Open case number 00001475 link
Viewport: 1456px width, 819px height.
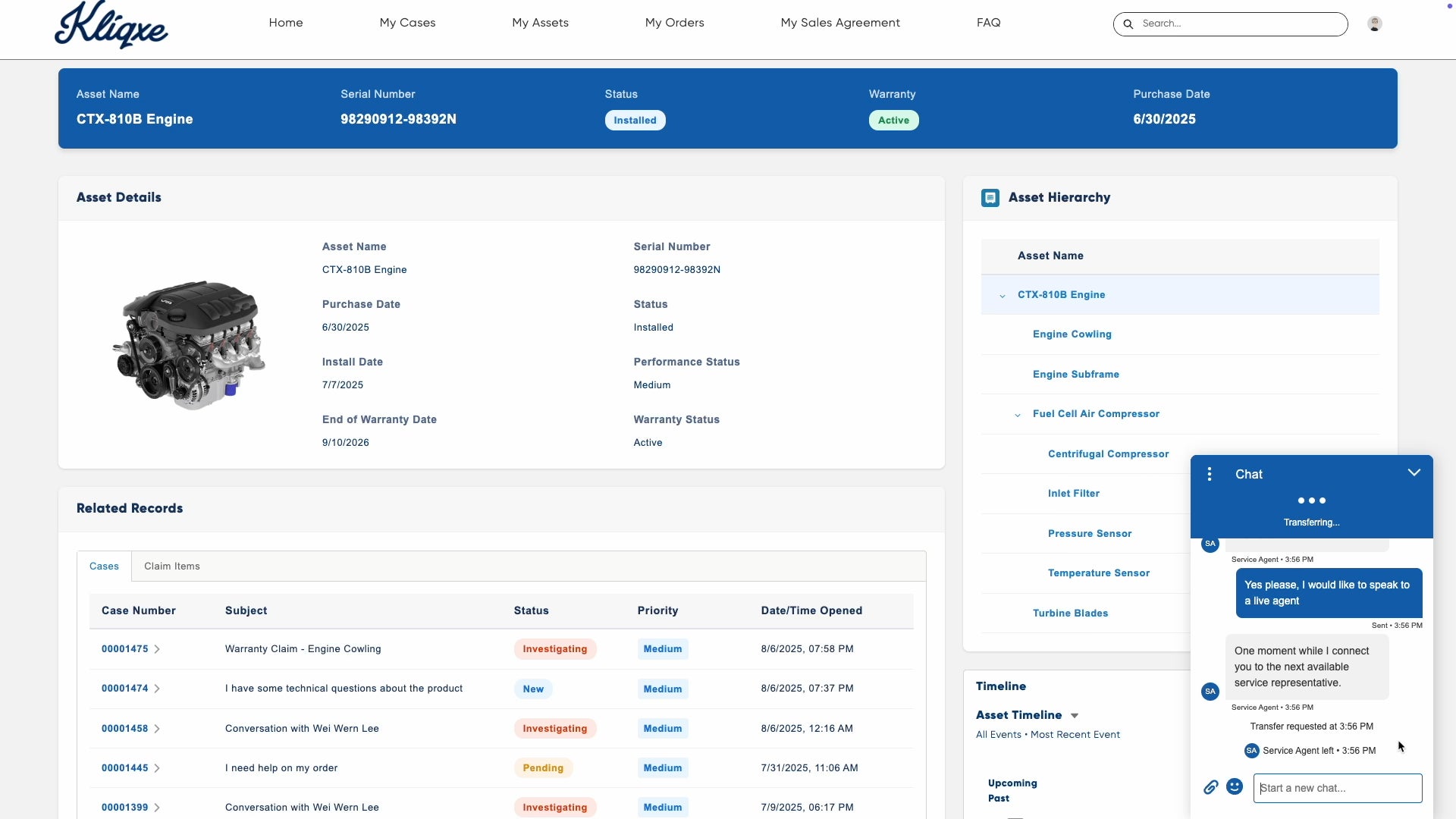(x=125, y=649)
